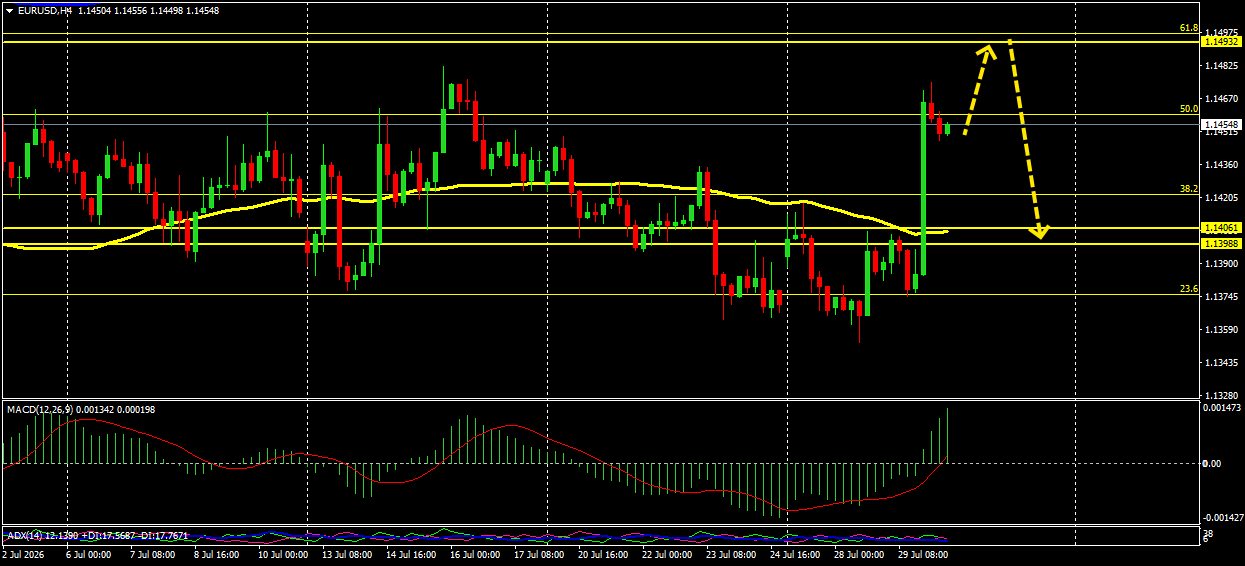Click the 50.0 Fibonacci level label
Screen dimensions: 1245x566
pos(1189,108)
